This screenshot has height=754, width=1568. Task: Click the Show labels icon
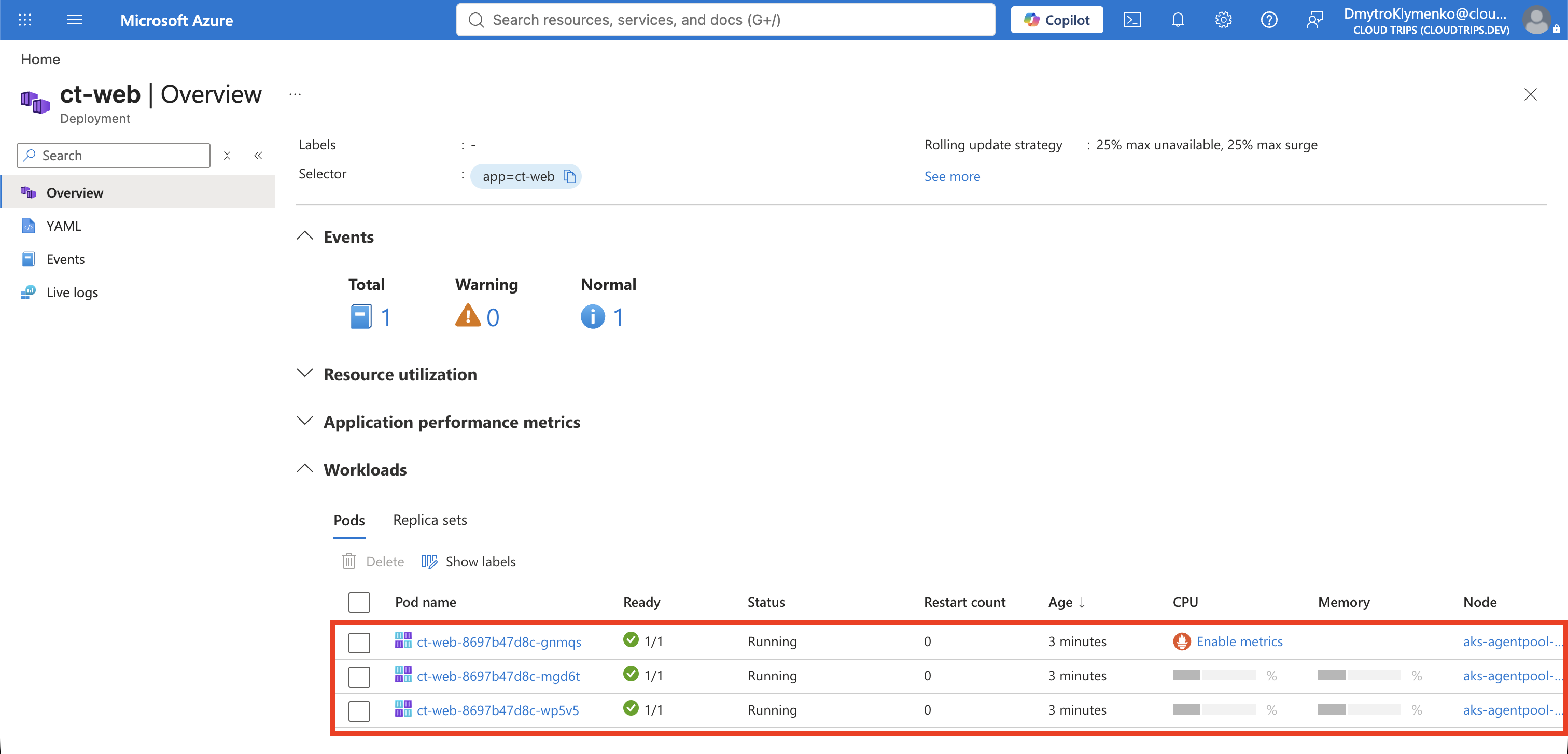430,561
